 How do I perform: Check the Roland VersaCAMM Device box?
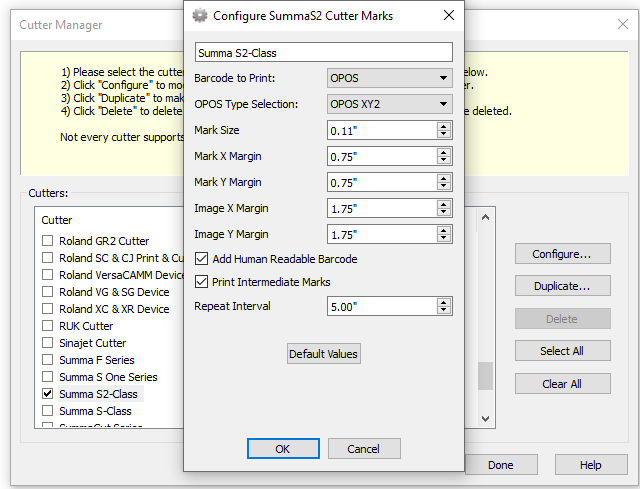click(48, 275)
